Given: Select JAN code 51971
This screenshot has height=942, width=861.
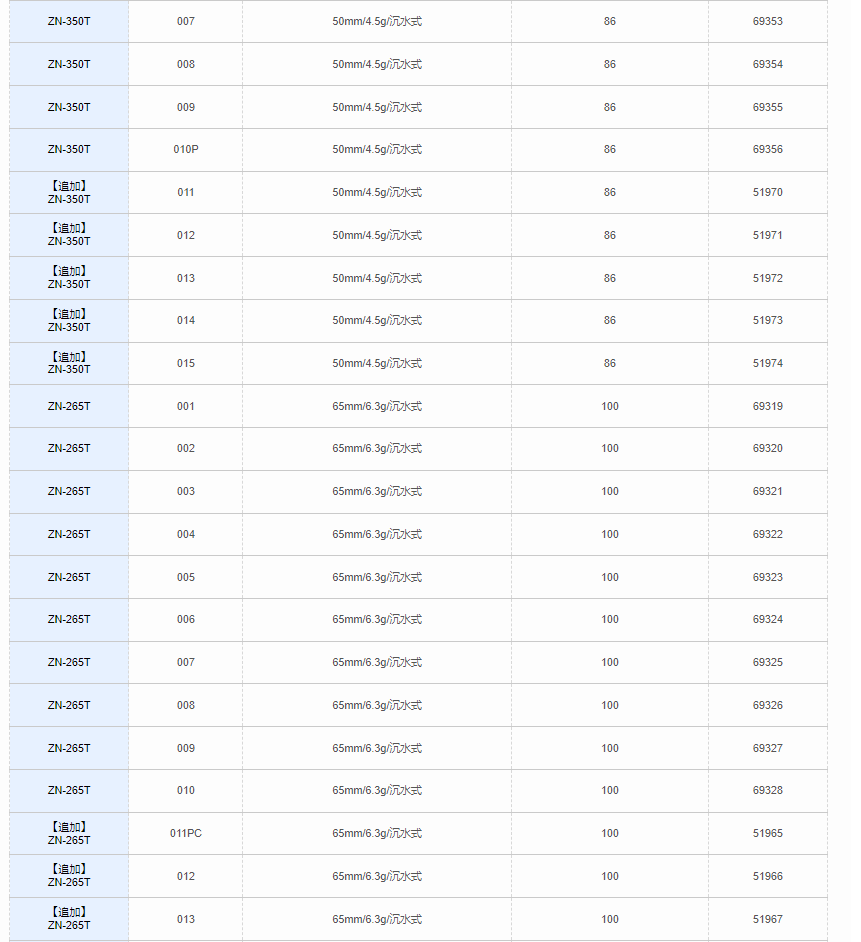Looking at the screenshot, I should (x=767, y=235).
